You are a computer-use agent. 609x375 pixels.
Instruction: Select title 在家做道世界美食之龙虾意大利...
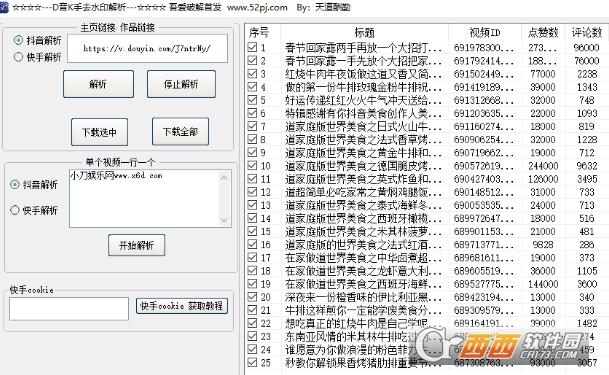[364, 271]
